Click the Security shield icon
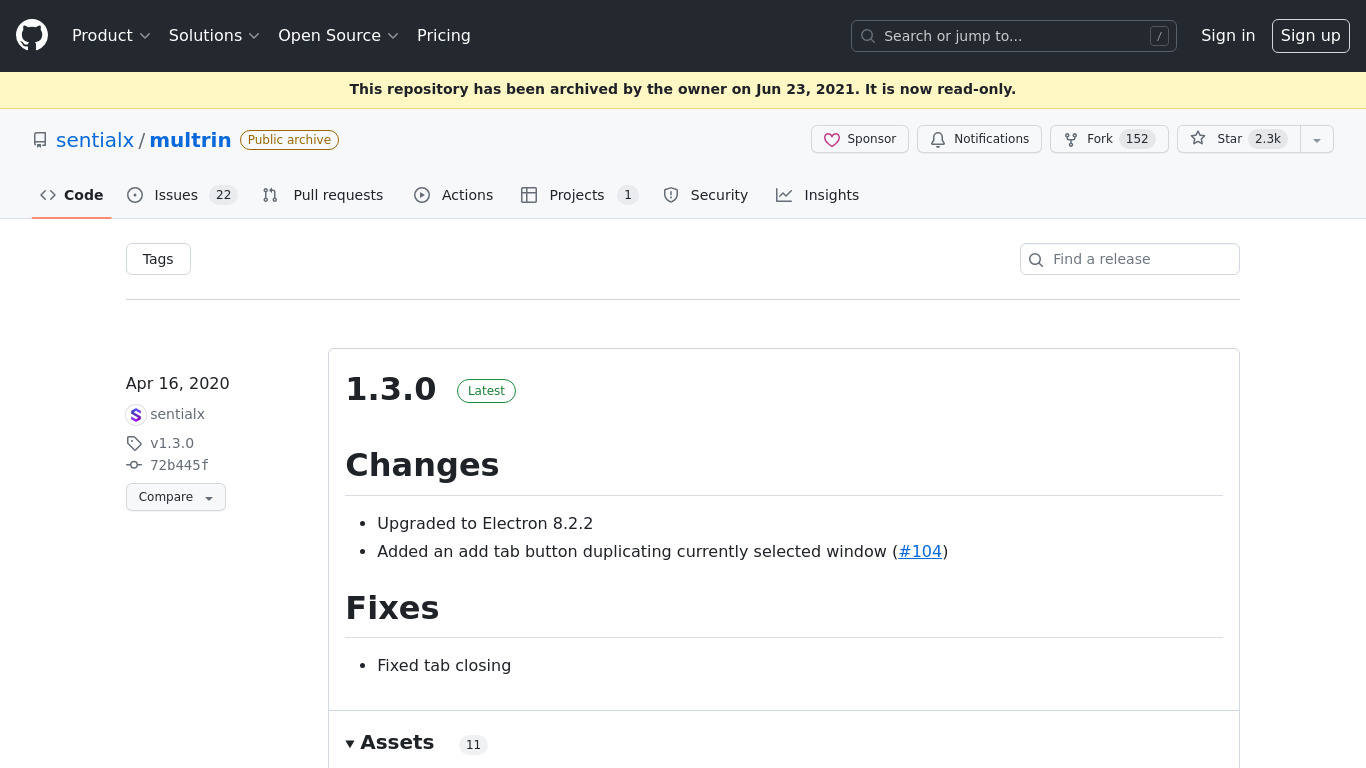The height and width of the screenshot is (768, 1366). click(671, 195)
